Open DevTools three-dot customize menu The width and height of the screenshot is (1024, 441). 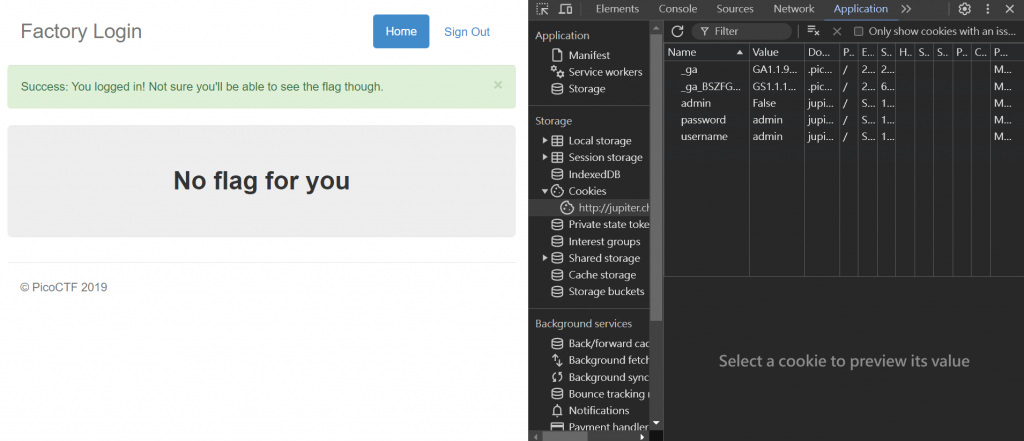[x=987, y=9]
